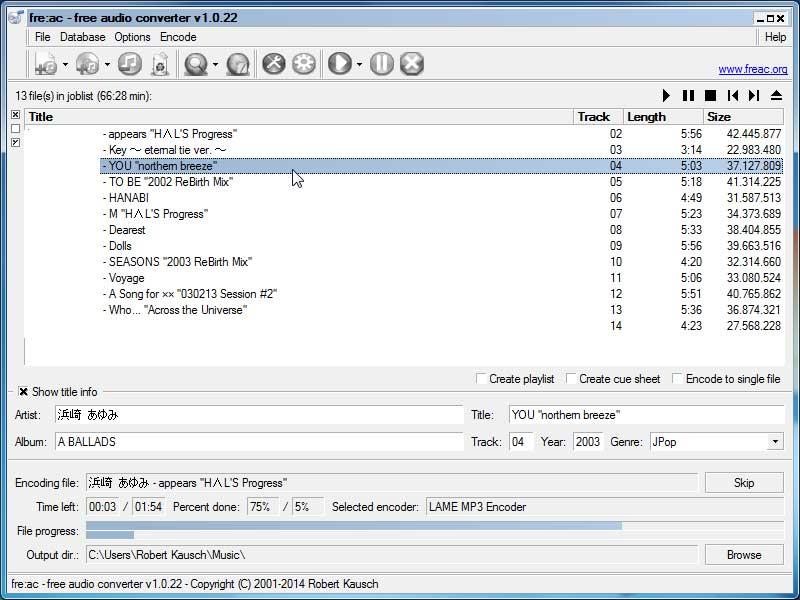The width and height of the screenshot is (800, 600).
Task: Open the Database menu
Action: (83, 37)
